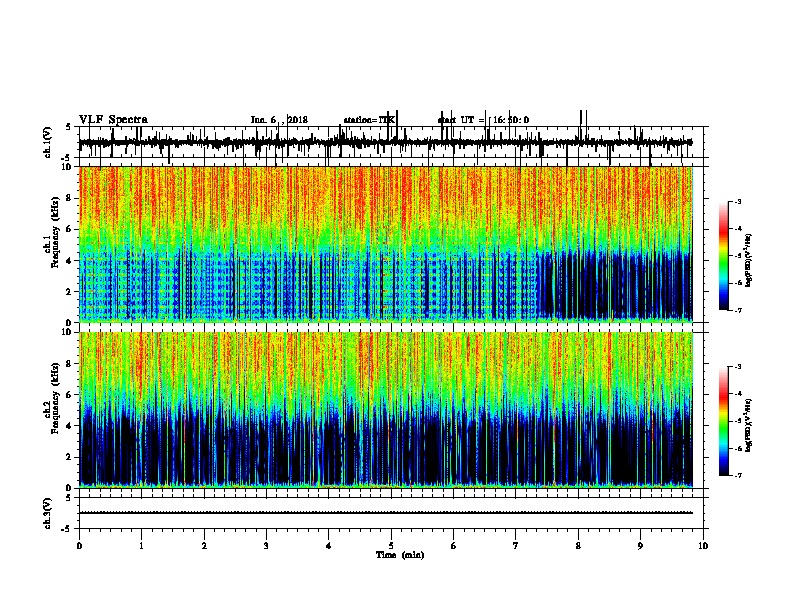Click time axis tick label "8"
Viewport: 792px width, 612px height.
578,545
